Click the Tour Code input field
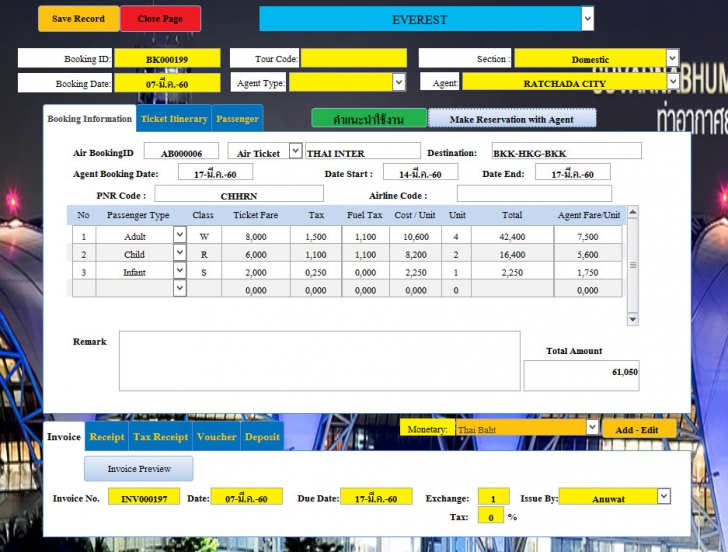This screenshot has height=552, width=728. click(354, 58)
